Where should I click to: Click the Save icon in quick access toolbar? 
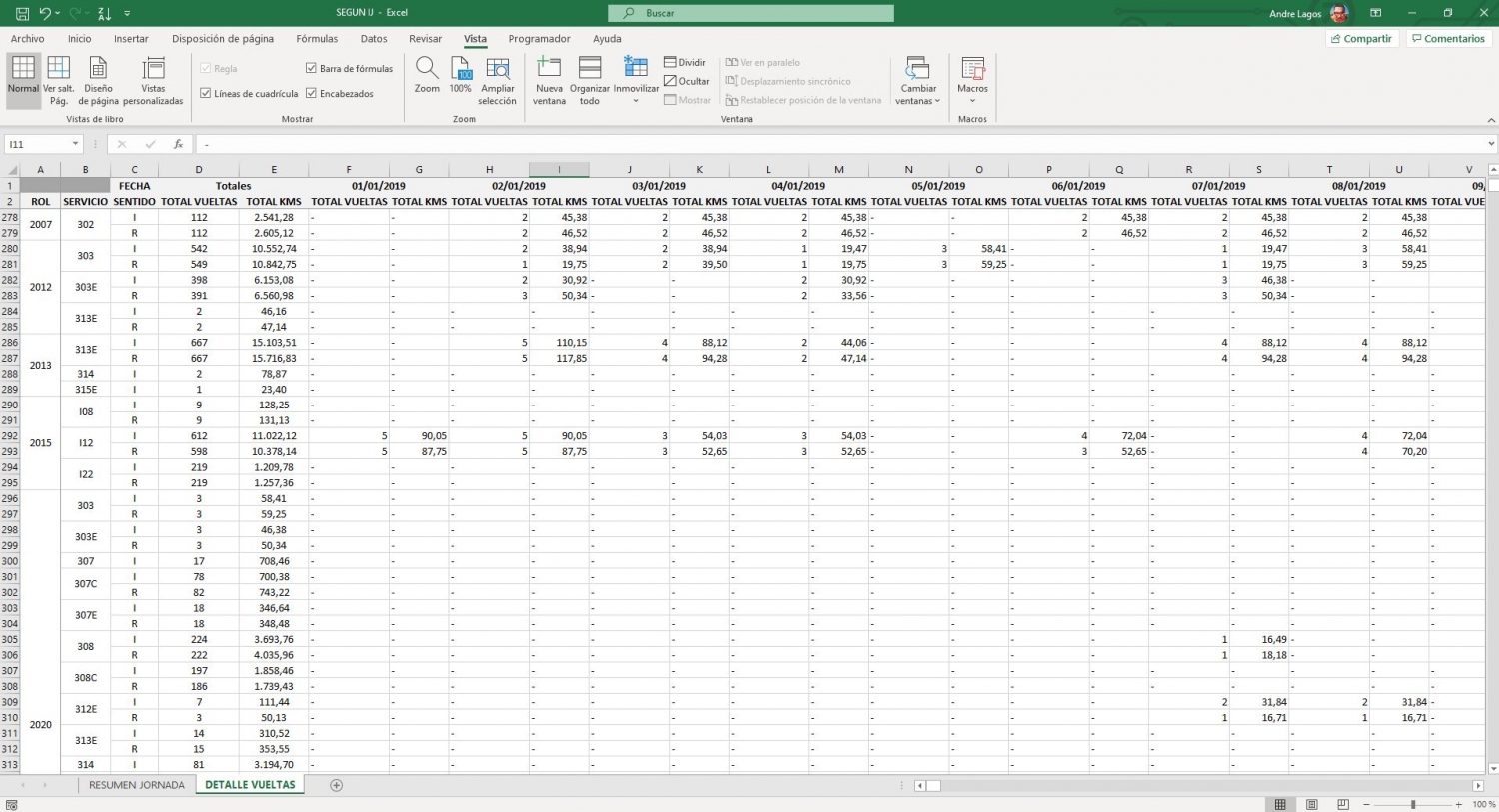click(22, 14)
